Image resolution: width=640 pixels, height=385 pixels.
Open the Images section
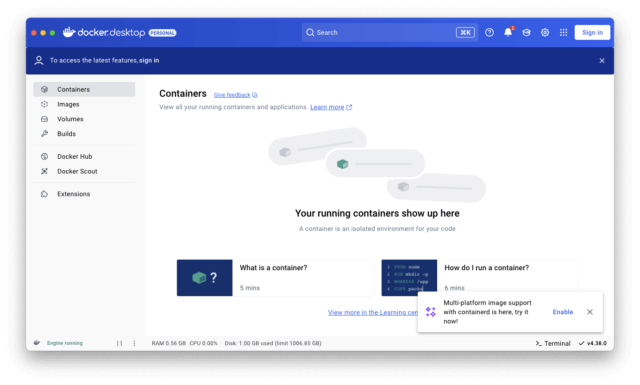[84, 104]
